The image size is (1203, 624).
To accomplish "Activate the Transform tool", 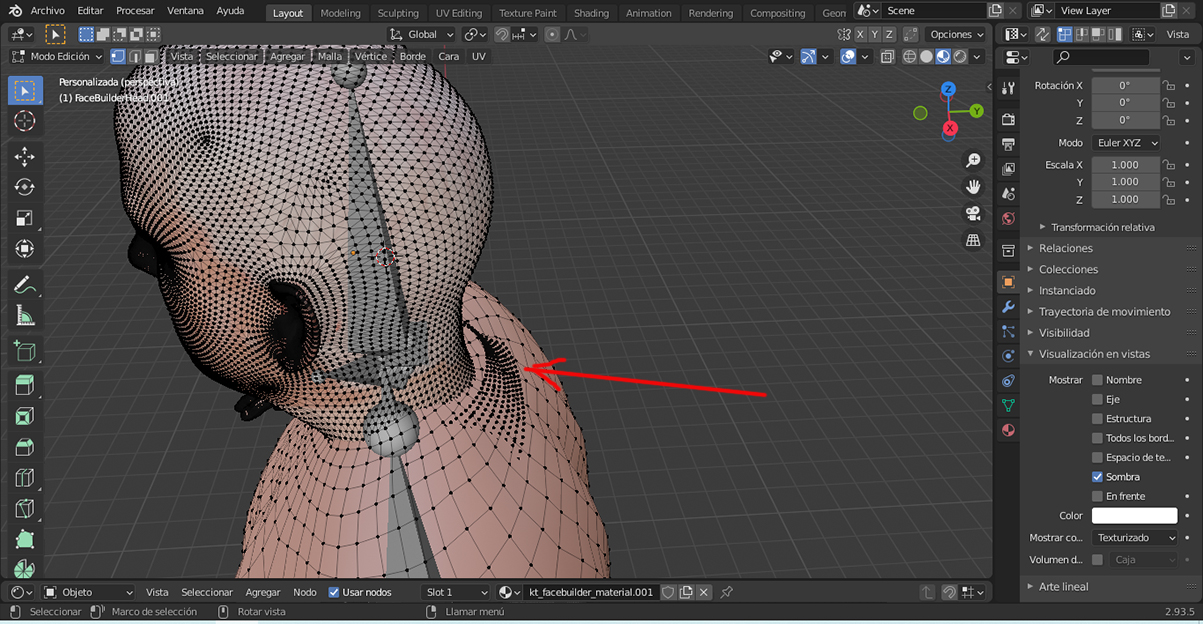I will [25, 249].
